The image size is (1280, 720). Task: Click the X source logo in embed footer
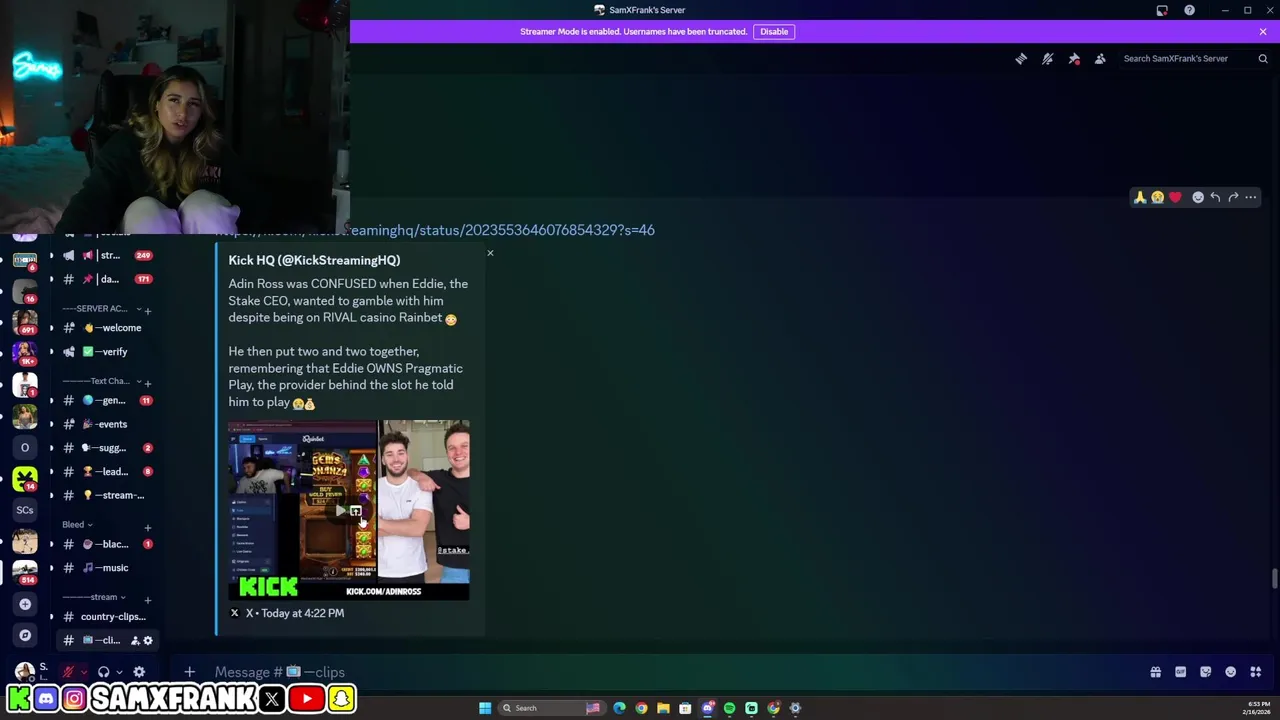[x=235, y=613]
